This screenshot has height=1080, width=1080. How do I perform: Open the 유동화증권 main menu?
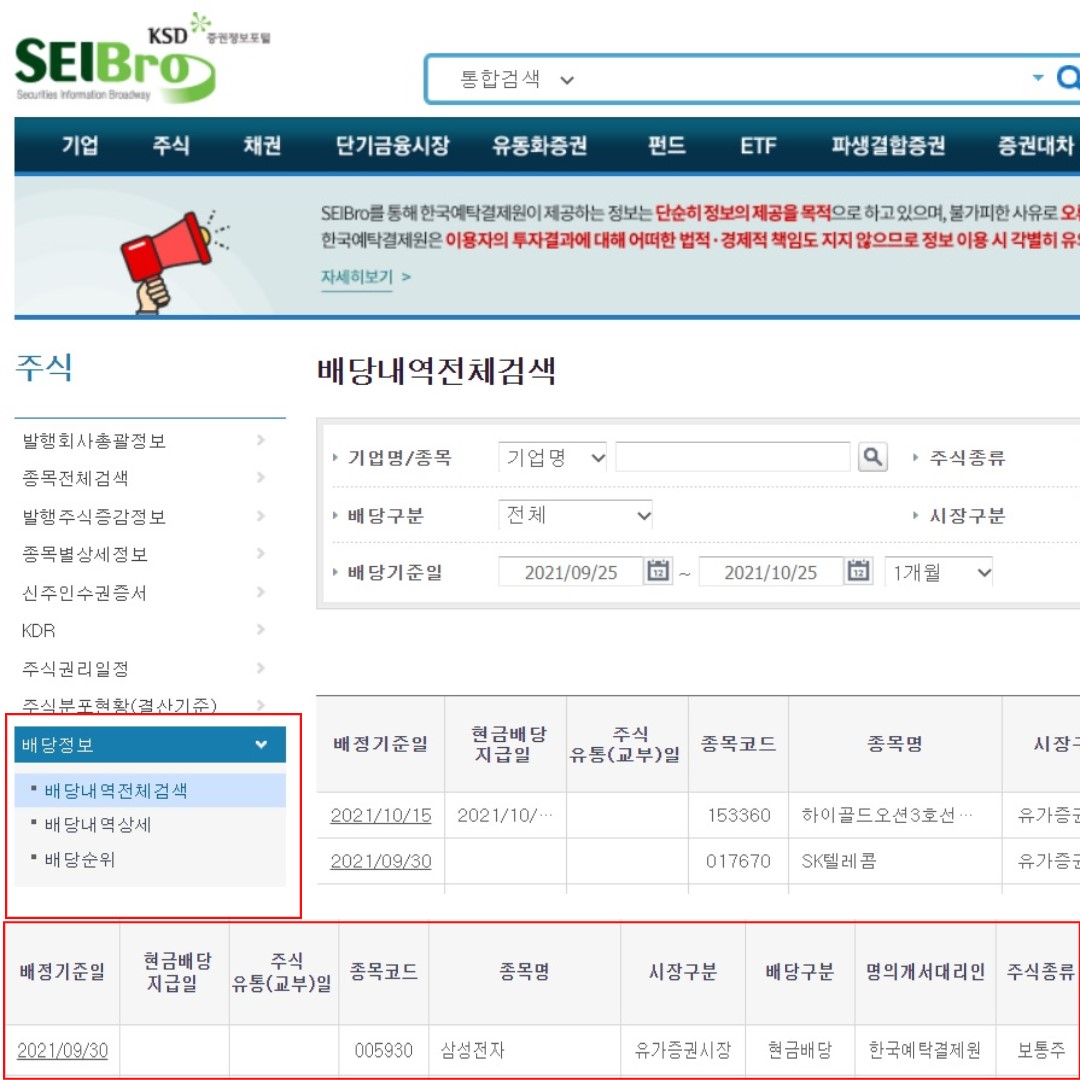[x=539, y=145]
